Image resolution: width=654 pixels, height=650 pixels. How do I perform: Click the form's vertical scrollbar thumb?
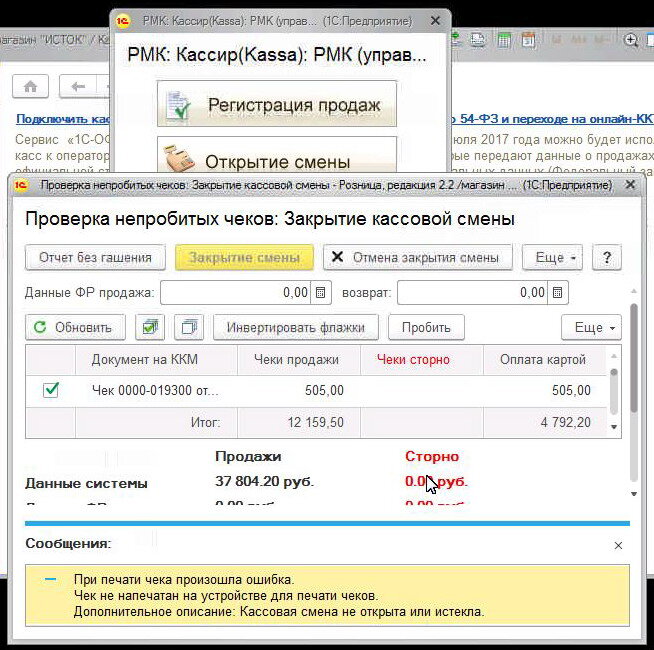(x=634, y=358)
